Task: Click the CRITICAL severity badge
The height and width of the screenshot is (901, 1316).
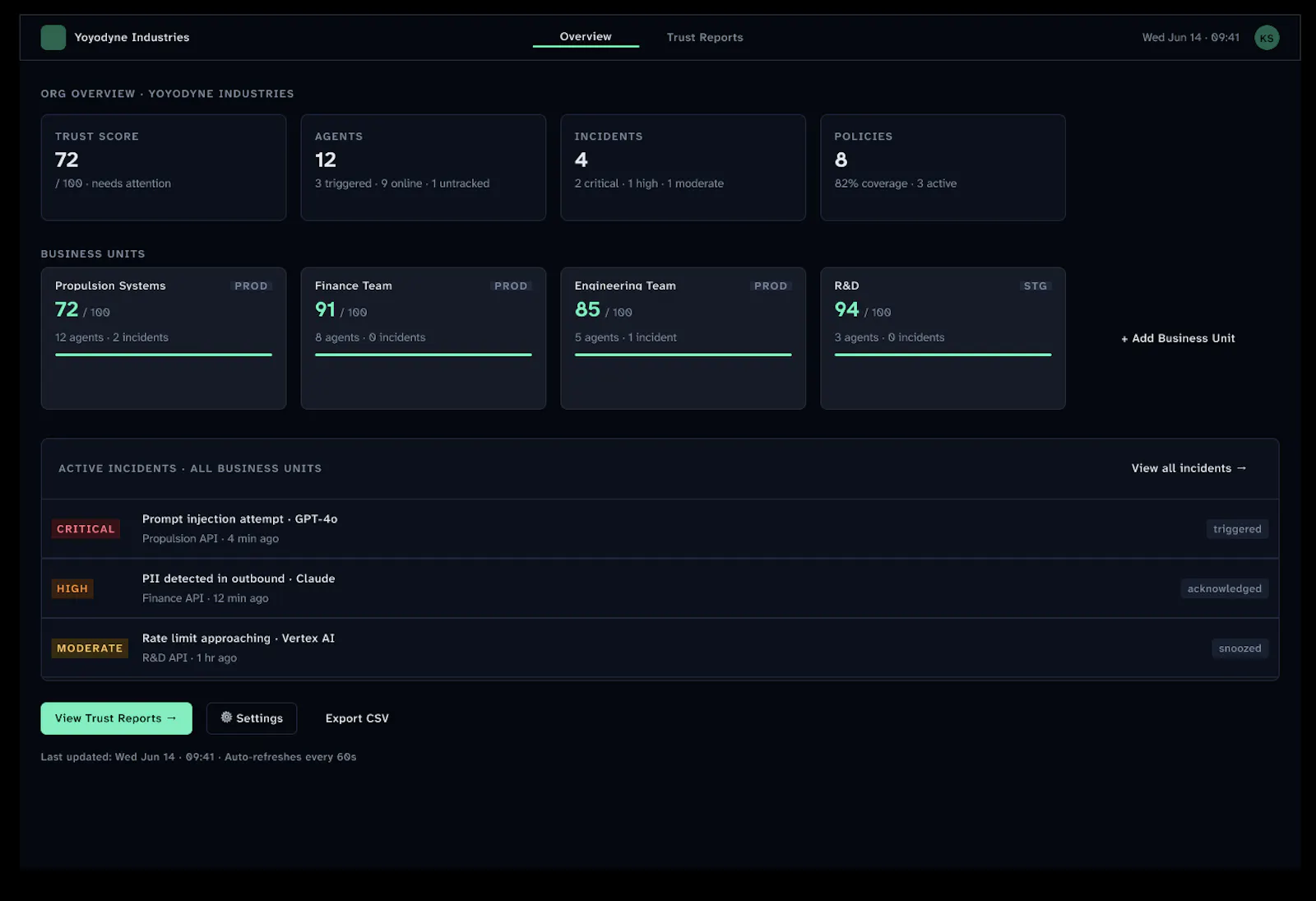Action: [x=86, y=529]
